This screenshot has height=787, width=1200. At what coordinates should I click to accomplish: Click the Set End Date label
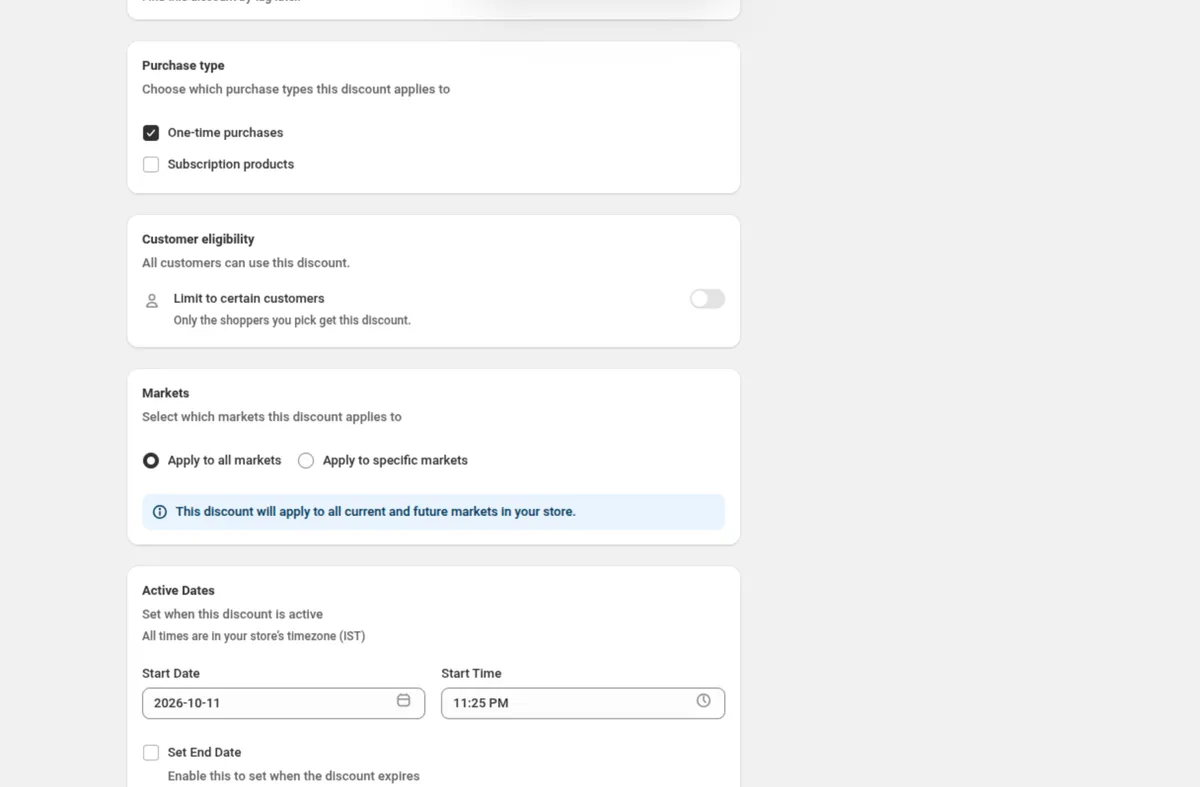204,753
